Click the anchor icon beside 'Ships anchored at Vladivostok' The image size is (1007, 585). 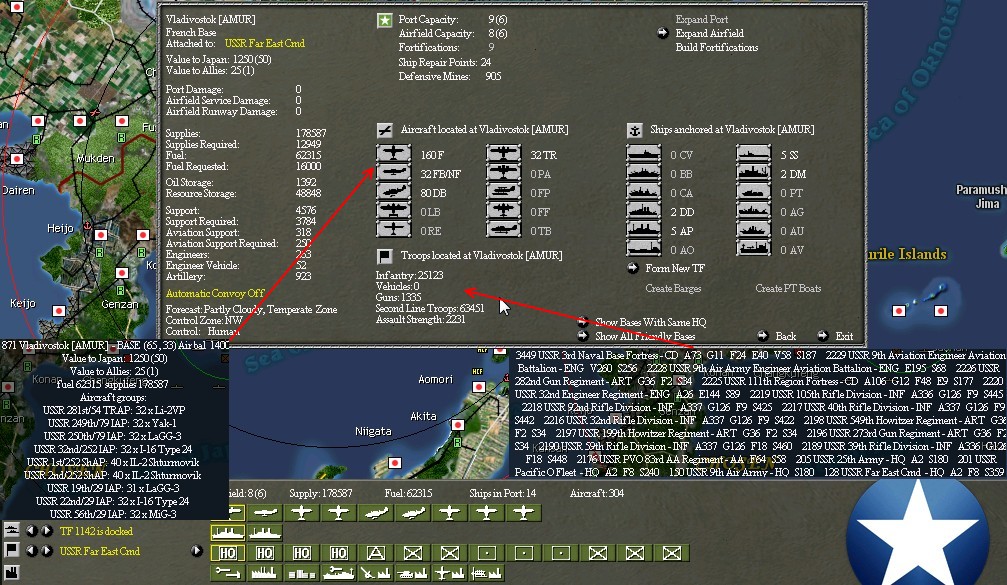pos(635,130)
